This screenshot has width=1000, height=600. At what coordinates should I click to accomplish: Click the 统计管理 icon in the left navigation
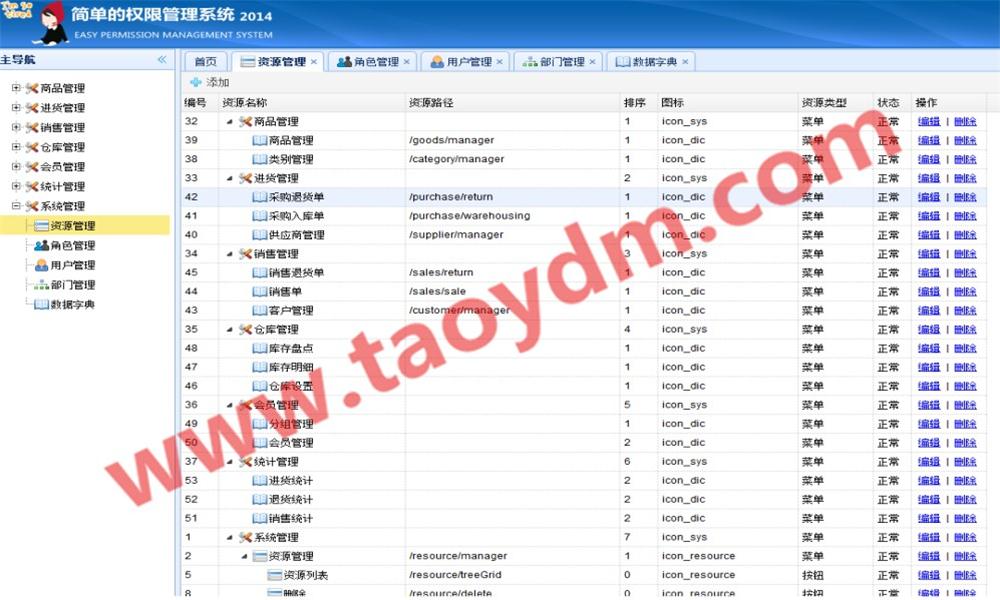32,187
